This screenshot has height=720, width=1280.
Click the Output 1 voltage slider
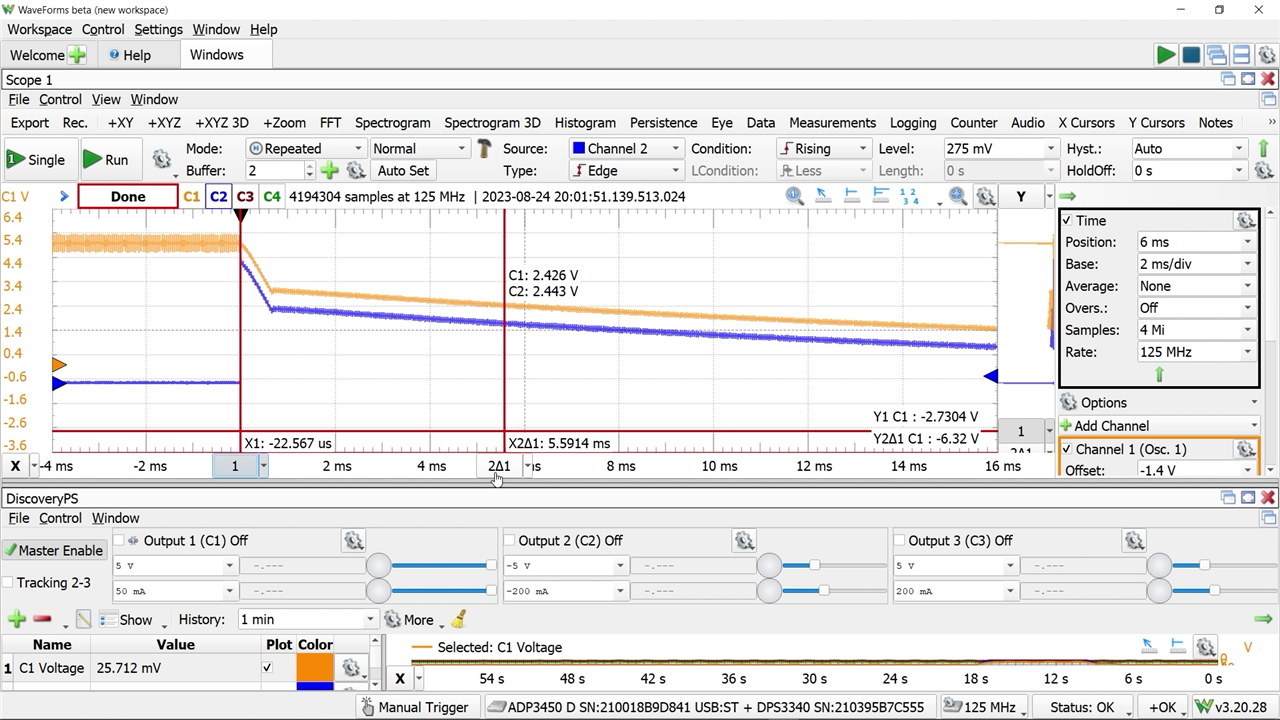443,566
